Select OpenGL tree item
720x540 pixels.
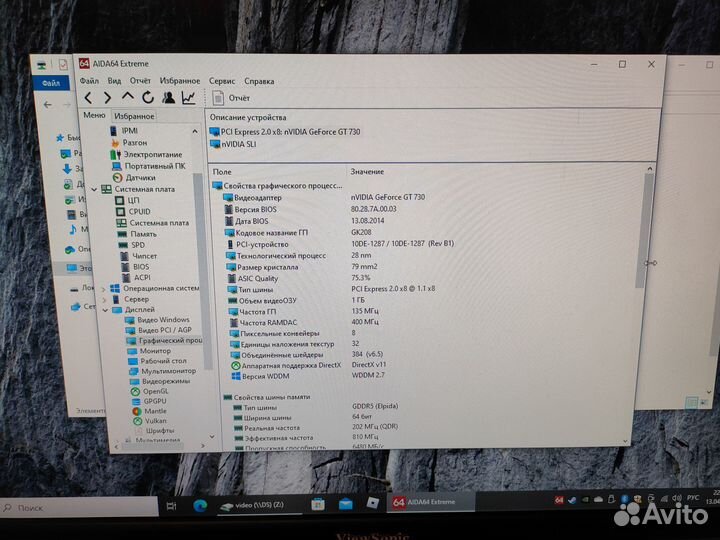pyautogui.click(x=150, y=391)
